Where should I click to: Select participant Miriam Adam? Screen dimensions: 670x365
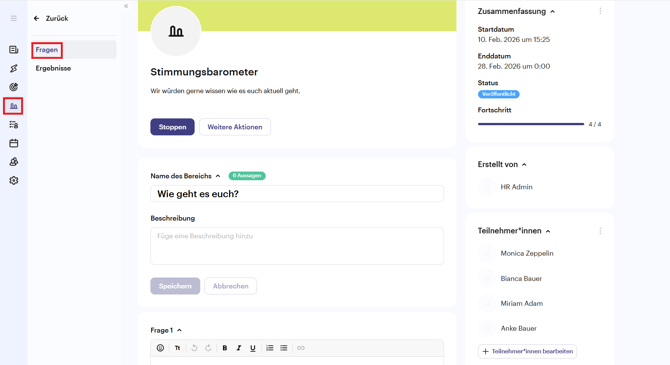pyautogui.click(x=522, y=303)
